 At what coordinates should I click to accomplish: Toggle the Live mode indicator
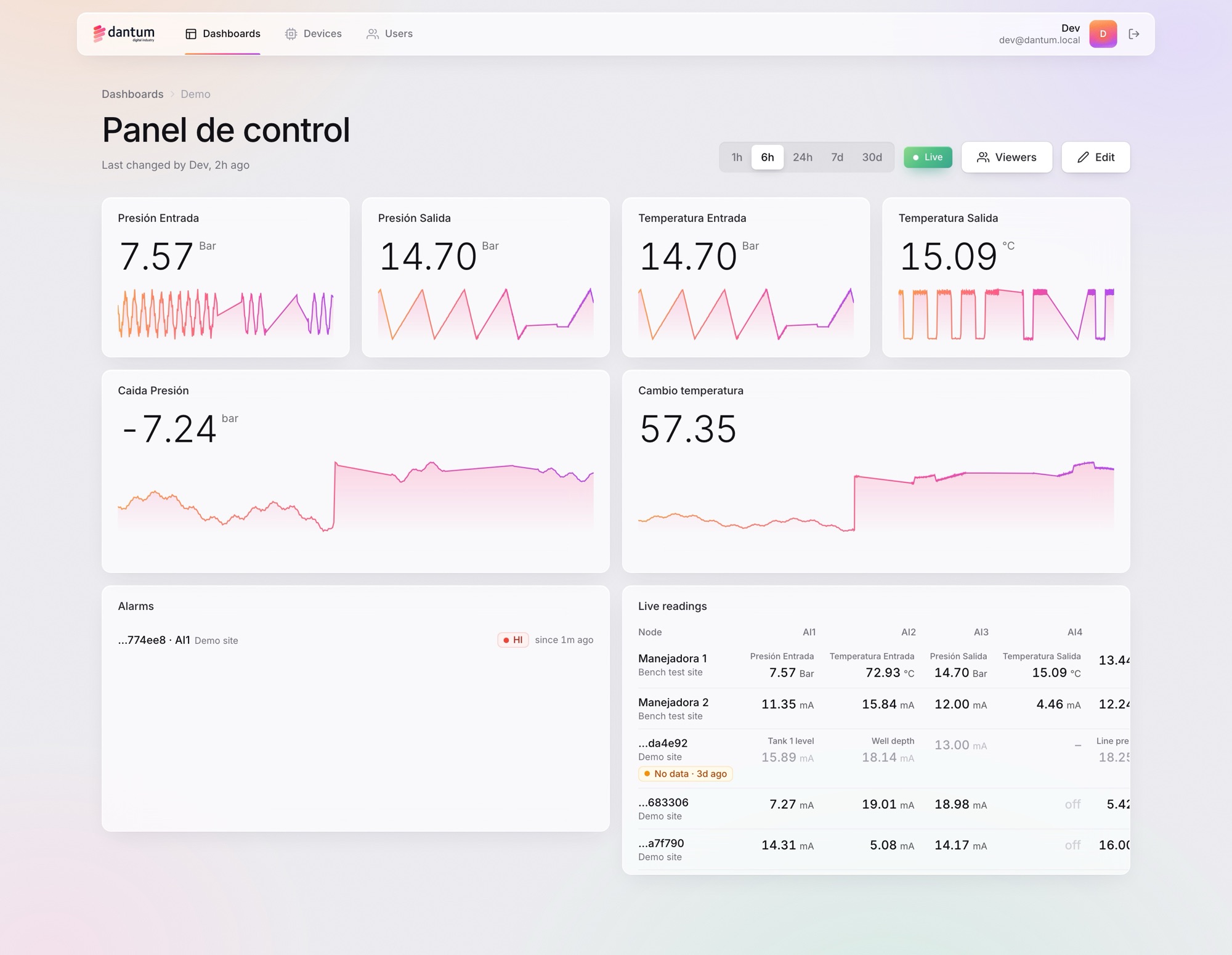[928, 157]
